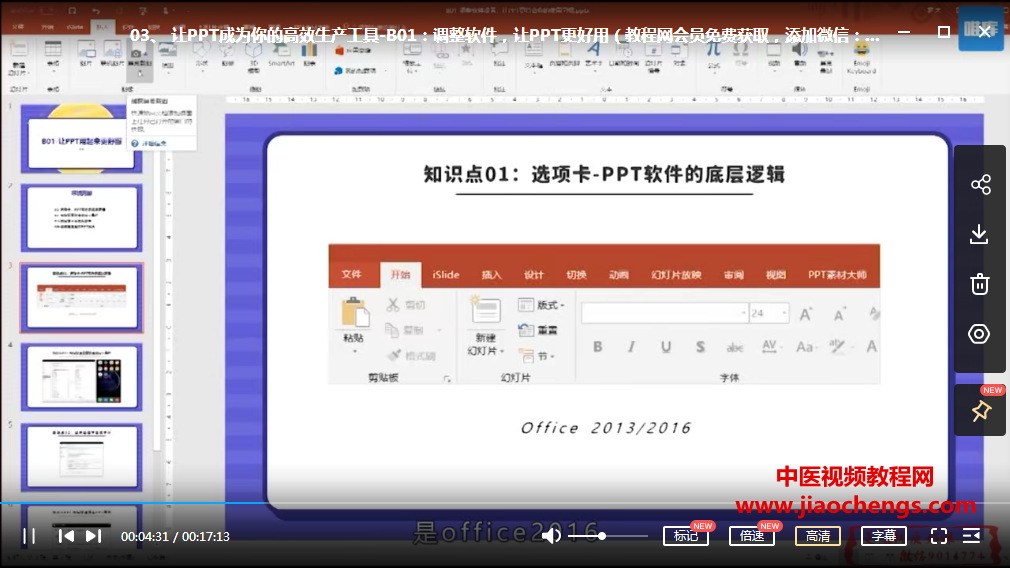This screenshot has width=1010, height=568.
Task: Toggle the text shadow S button
Action: [x=700, y=346]
